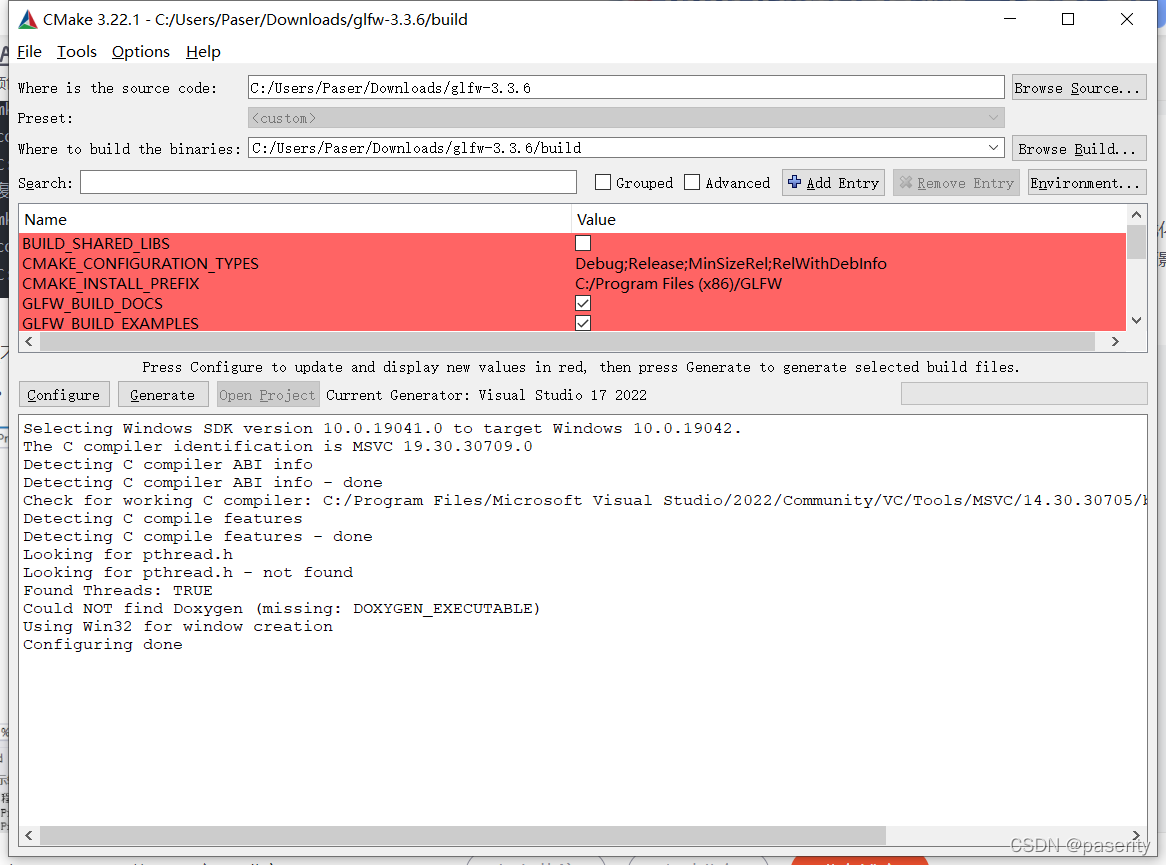
Task: Click the 'Could NOT find Doxygen' output line
Action: pos(282,609)
